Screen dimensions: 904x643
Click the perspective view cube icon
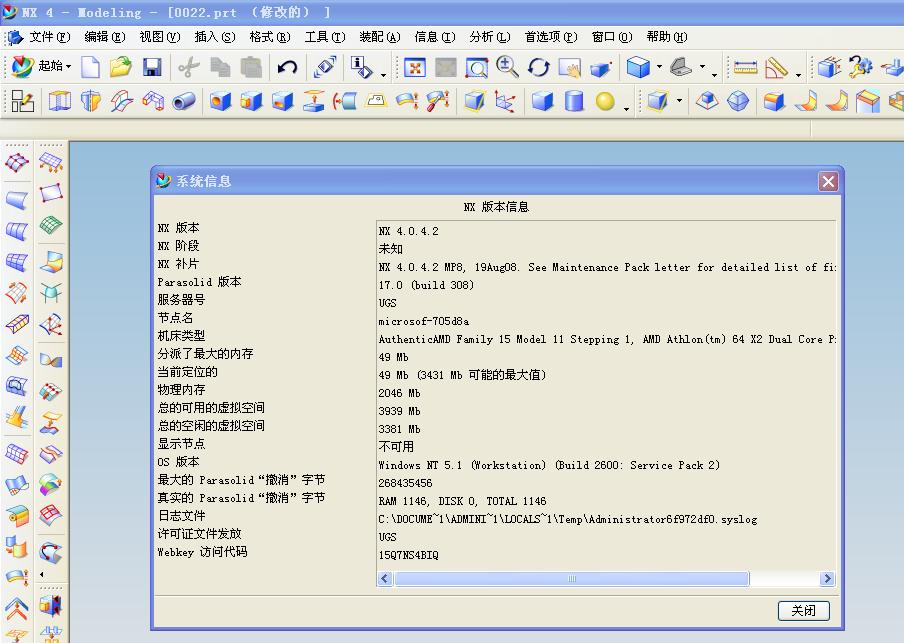click(x=601, y=67)
